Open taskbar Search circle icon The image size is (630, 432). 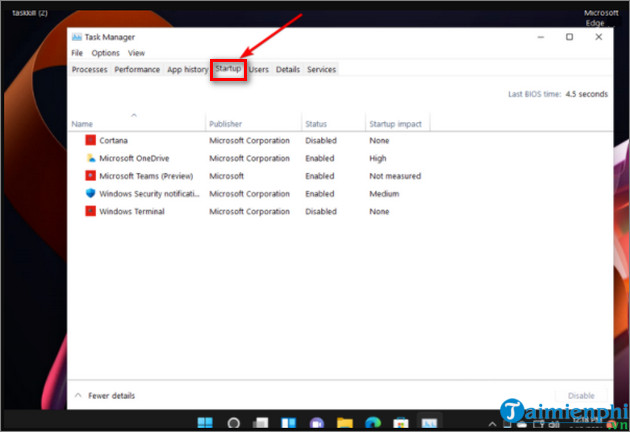click(233, 423)
